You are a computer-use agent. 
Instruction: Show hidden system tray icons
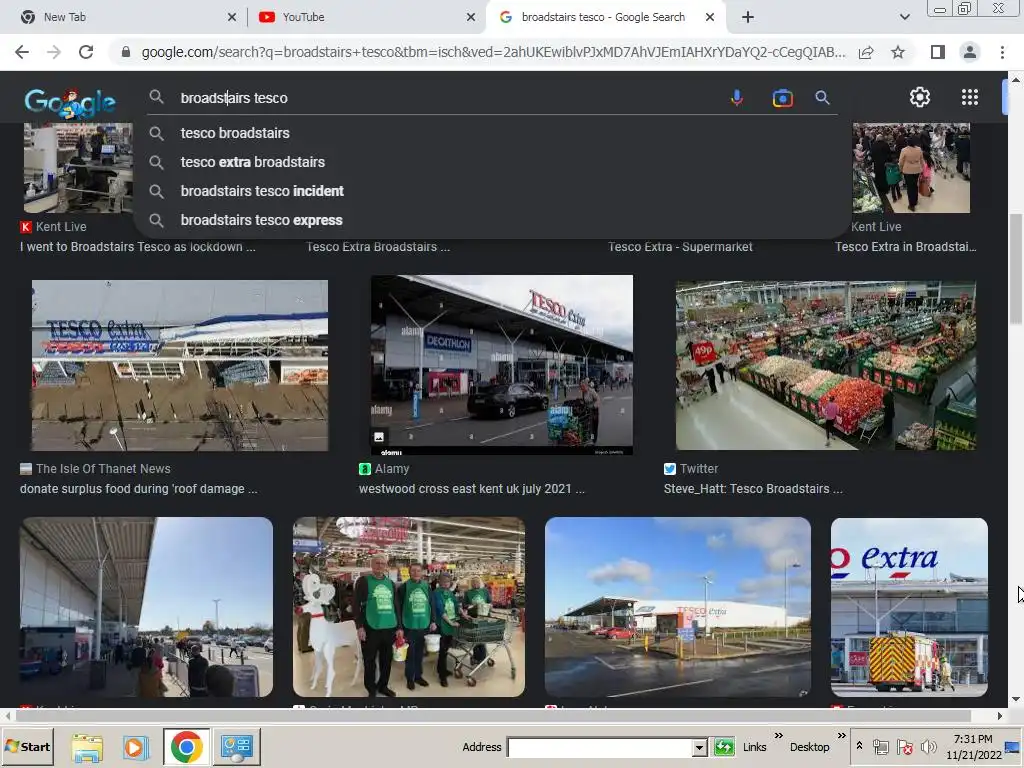click(859, 746)
